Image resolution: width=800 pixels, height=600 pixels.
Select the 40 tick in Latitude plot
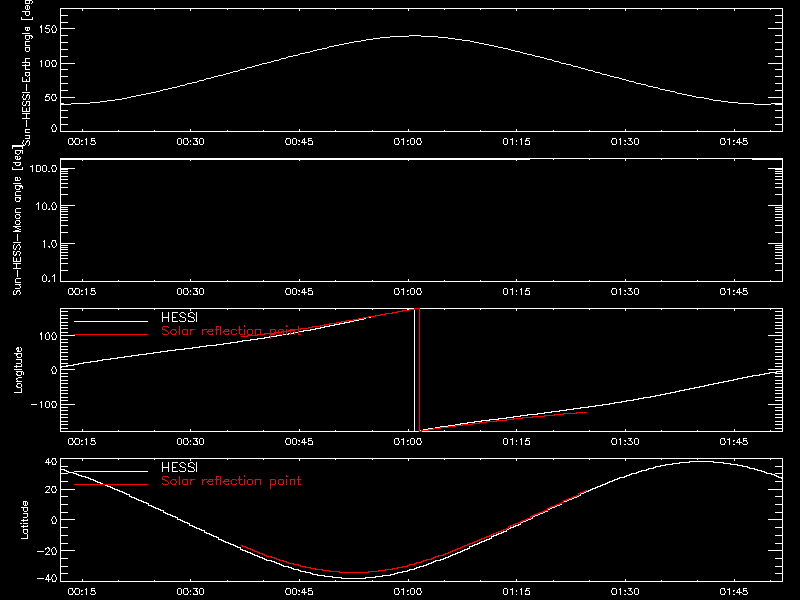pyautogui.click(x=51, y=462)
